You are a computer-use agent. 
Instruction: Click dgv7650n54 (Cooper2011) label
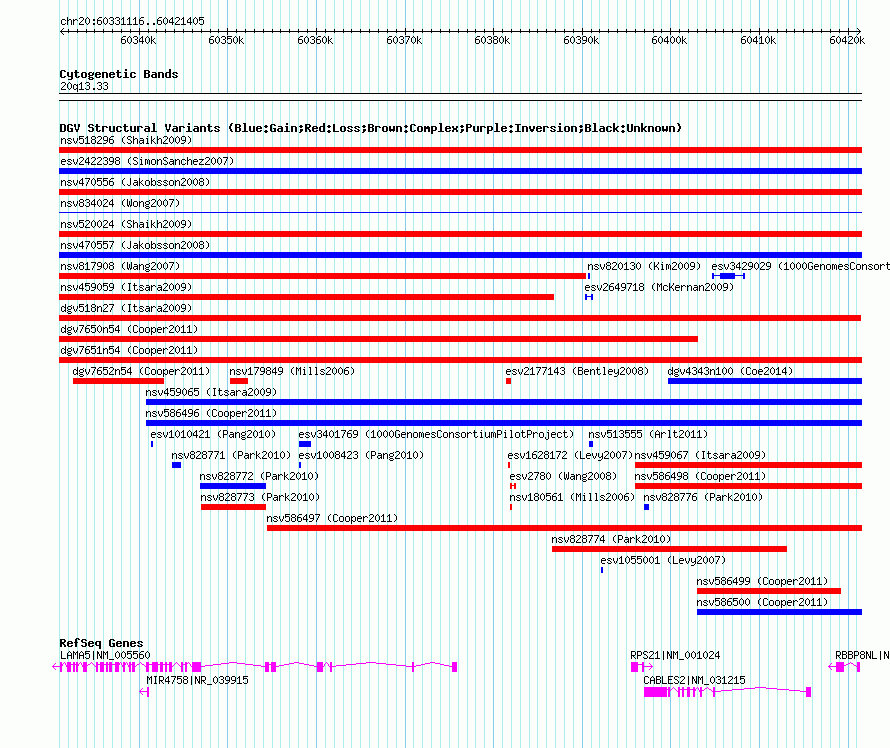click(129, 329)
